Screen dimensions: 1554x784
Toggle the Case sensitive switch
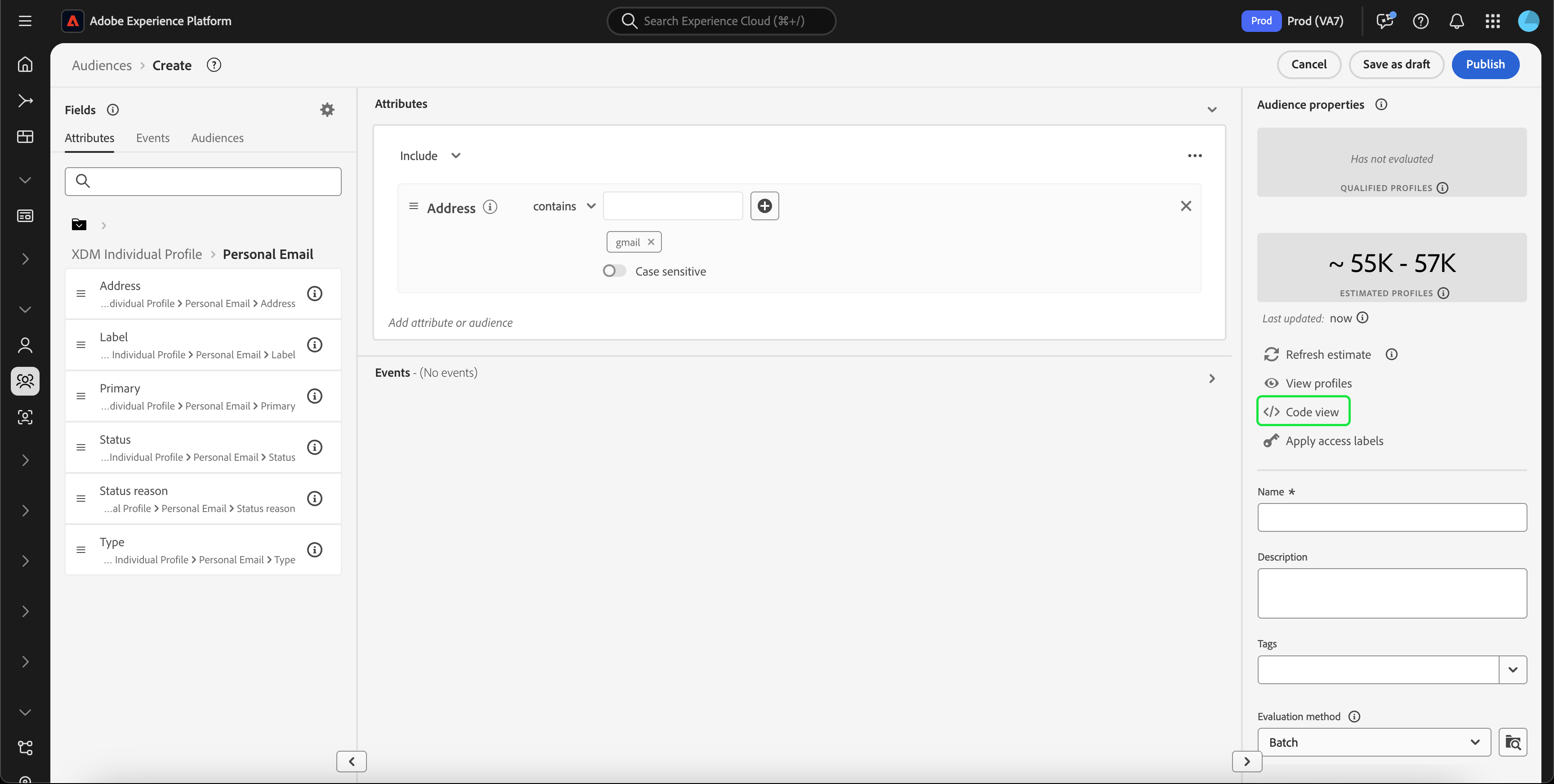pyautogui.click(x=614, y=271)
